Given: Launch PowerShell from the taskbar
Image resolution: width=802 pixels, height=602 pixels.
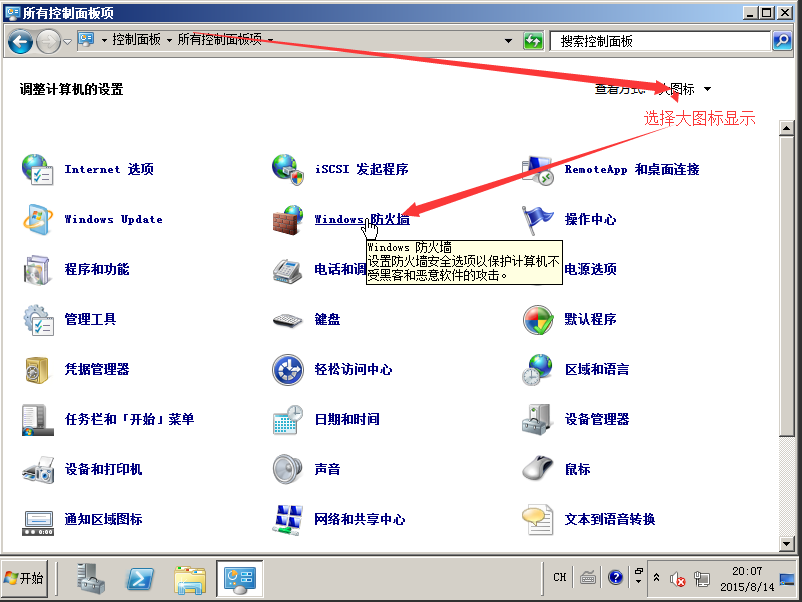Looking at the screenshot, I should click(140, 578).
